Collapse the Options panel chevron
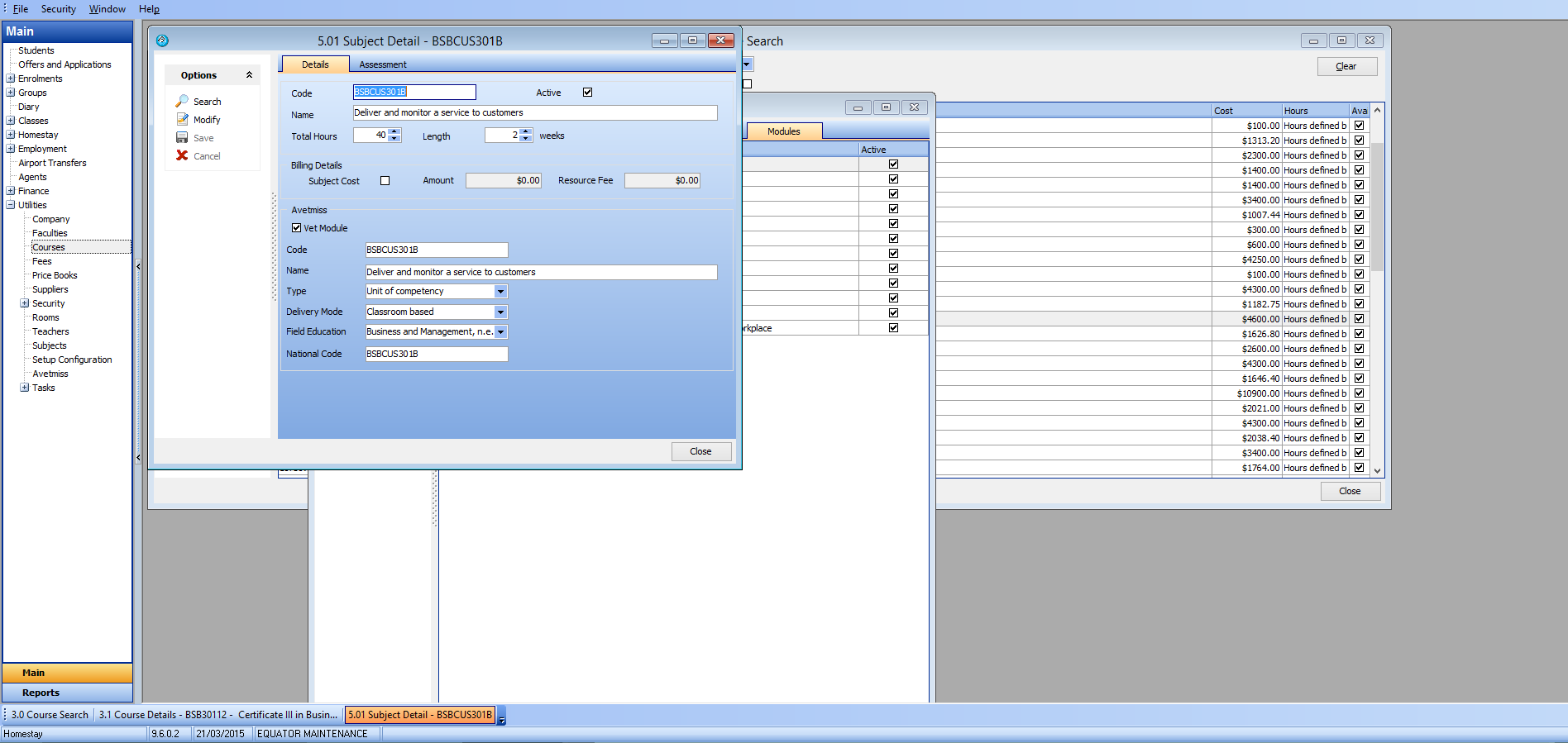The width and height of the screenshot is (1568, 743). click(249, 75)
